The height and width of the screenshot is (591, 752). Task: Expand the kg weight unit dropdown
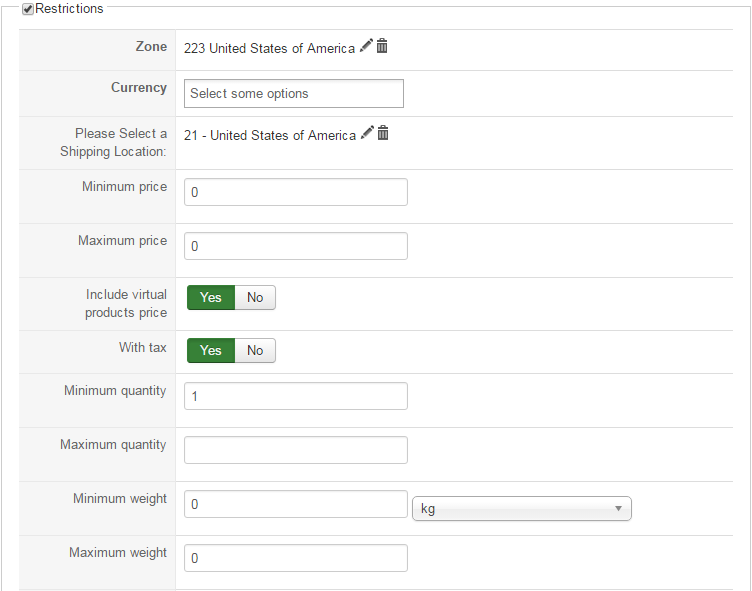coord(521,509)
